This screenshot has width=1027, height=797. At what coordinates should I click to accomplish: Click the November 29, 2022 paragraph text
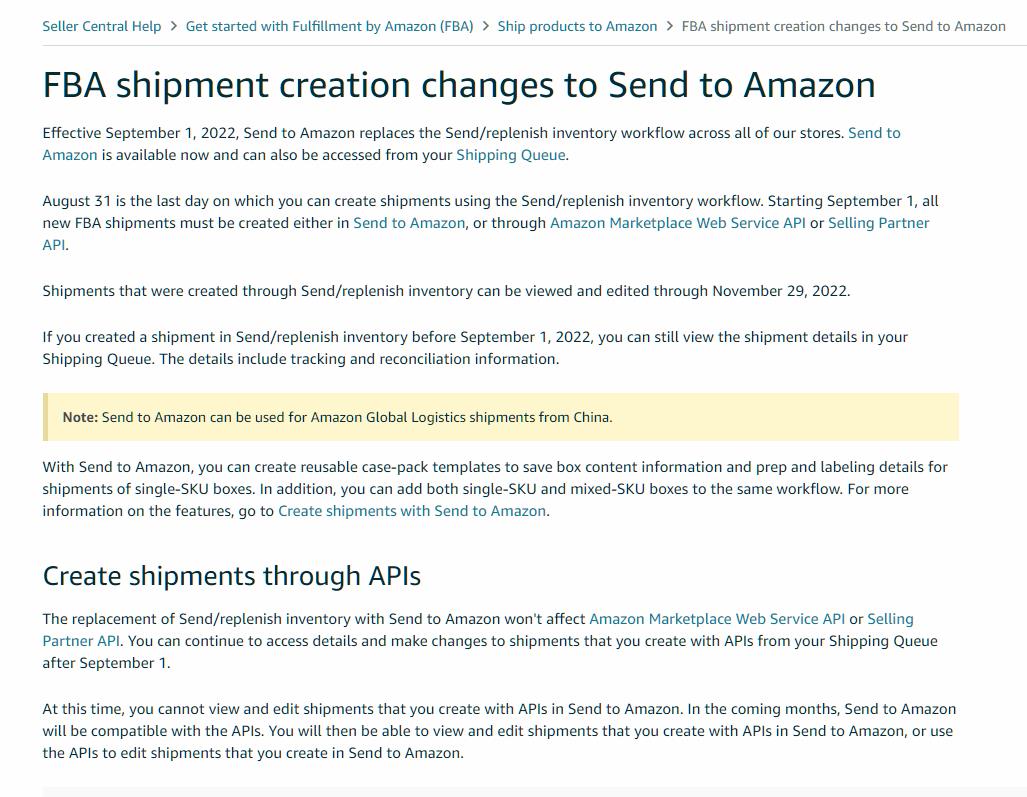coord(446,291)
